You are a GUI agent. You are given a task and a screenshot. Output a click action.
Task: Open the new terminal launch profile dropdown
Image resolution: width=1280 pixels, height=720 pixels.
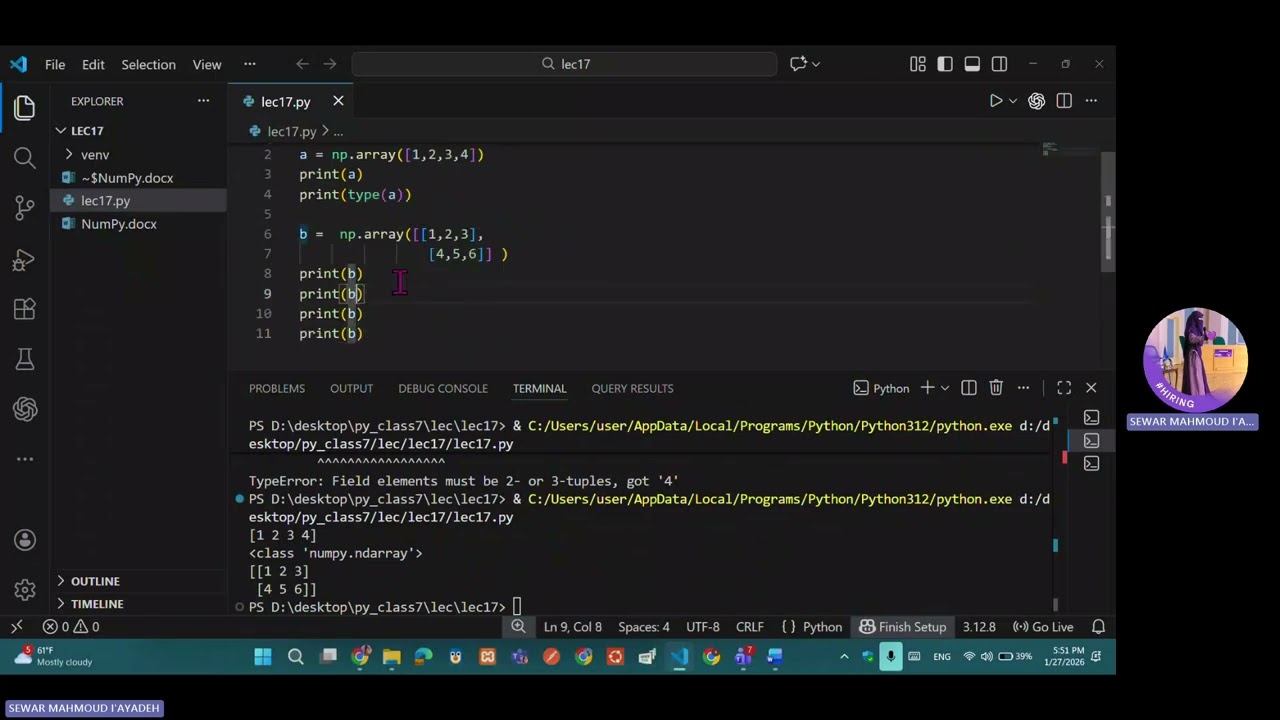(x=944, y=388)
